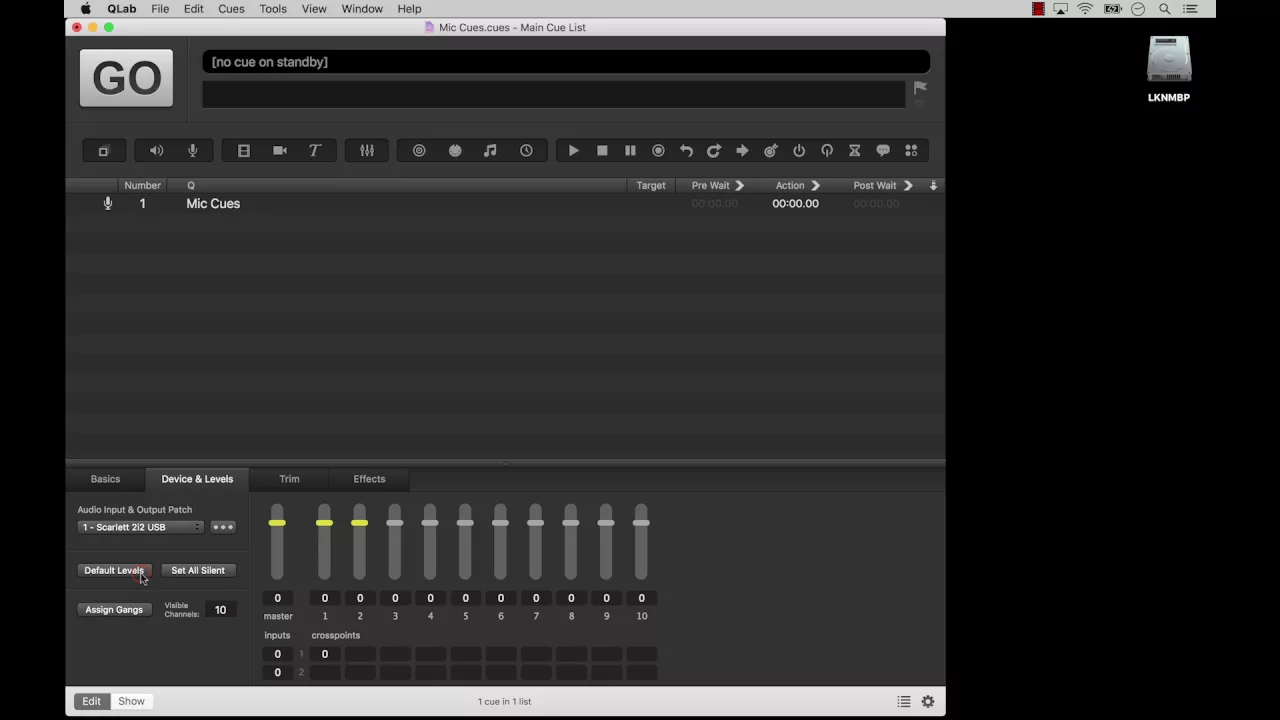This screenshot has height=720, width=1280.
Task: Add a Stop cue (square icon)
Action: (602, 151)
